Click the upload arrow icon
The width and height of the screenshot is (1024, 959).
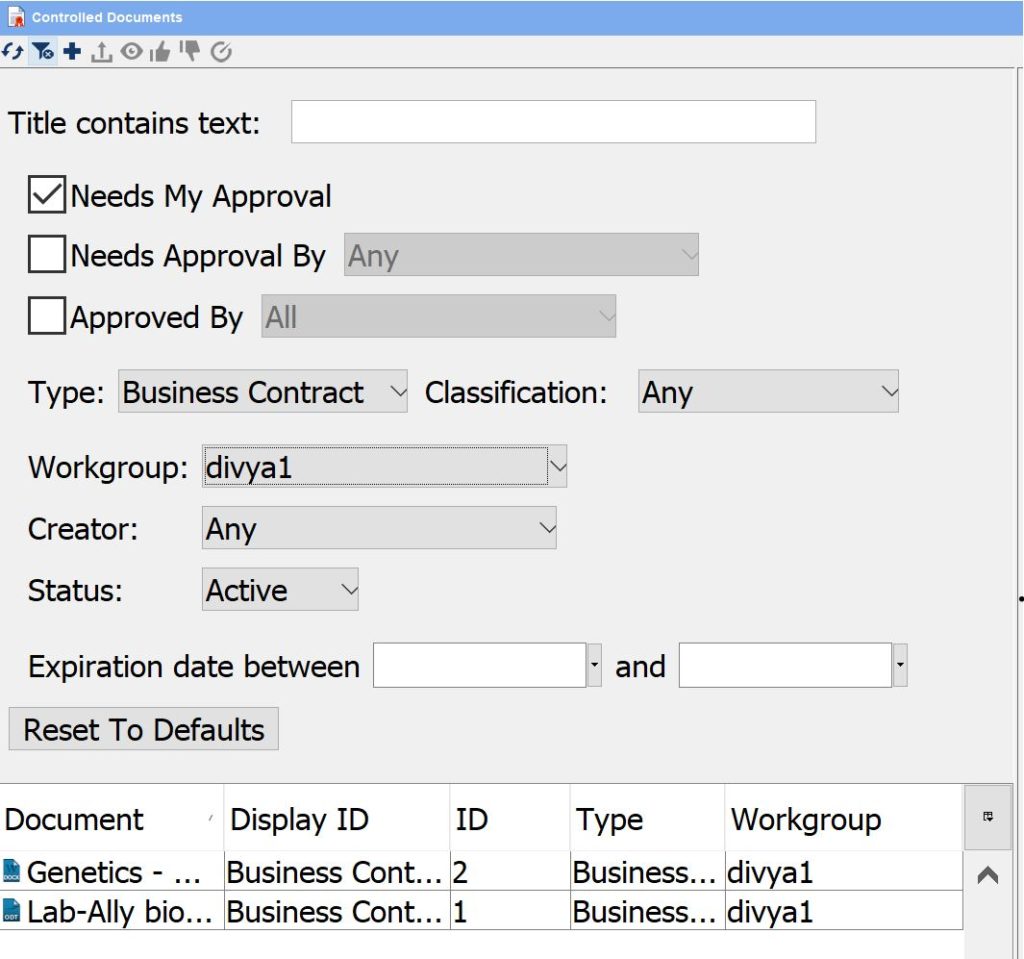(x=101, y=53)
